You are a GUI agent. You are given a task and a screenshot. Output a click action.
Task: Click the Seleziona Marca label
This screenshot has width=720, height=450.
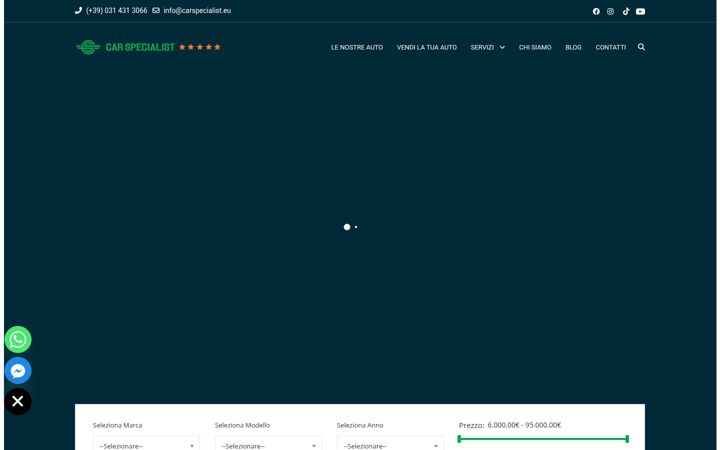click(117, 425)
